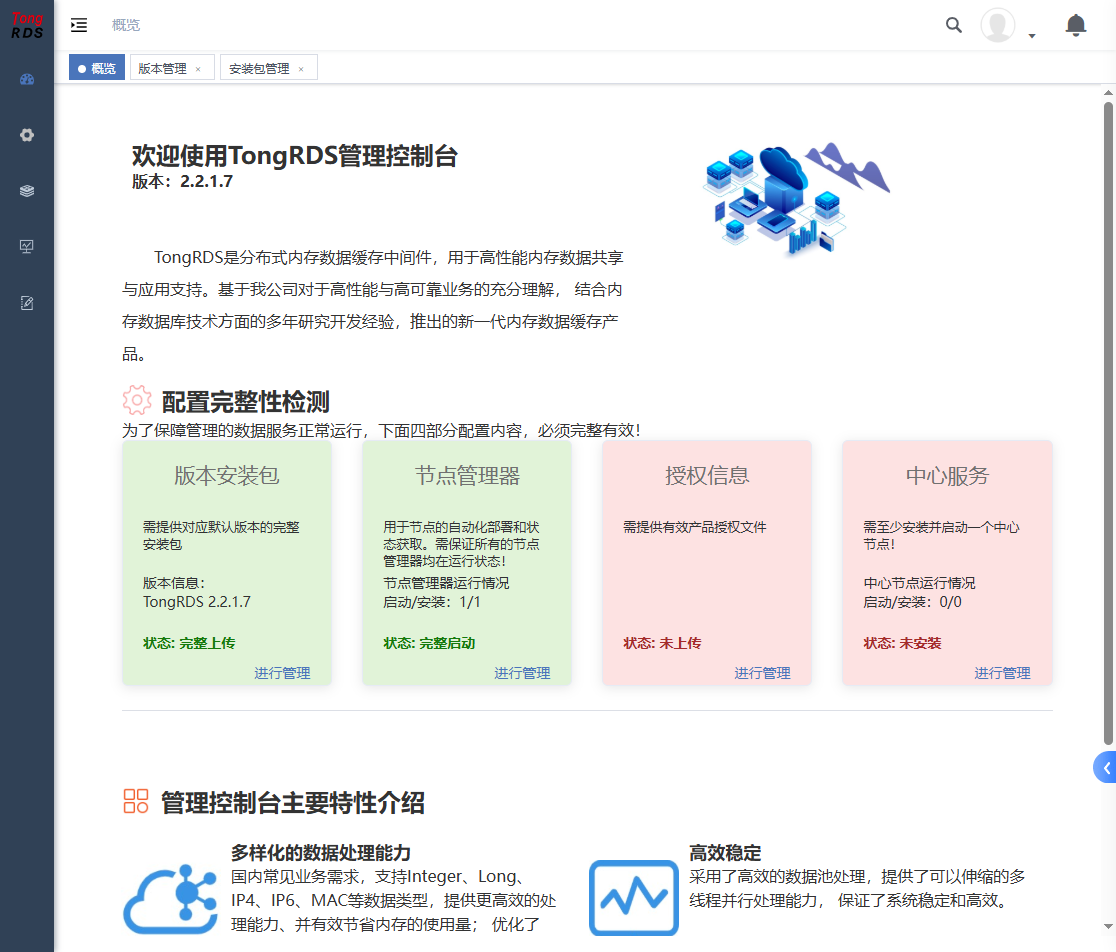1116x952 pixels.
Task: Click the 节点管理器 card title
Action: click(x=467, y=475)
